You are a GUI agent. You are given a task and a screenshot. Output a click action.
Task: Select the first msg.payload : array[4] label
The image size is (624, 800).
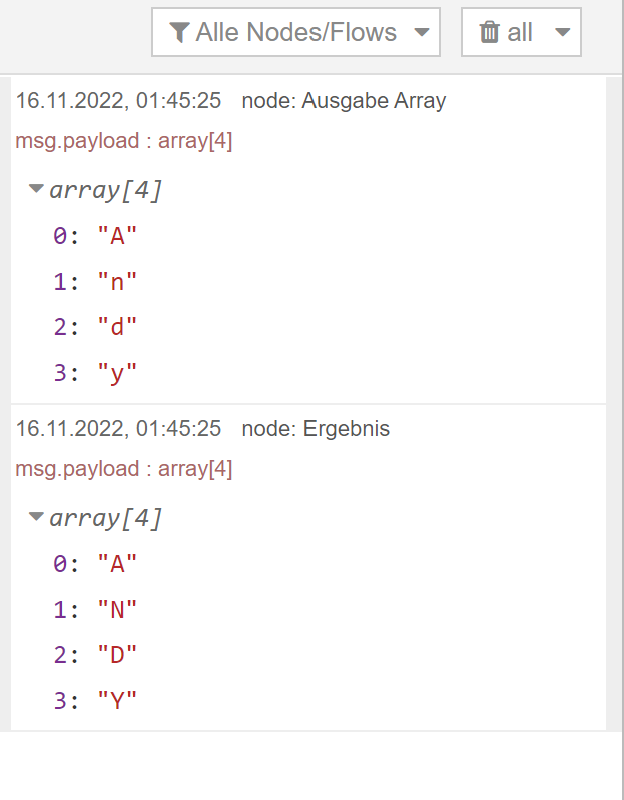click(x=124, y=141)
